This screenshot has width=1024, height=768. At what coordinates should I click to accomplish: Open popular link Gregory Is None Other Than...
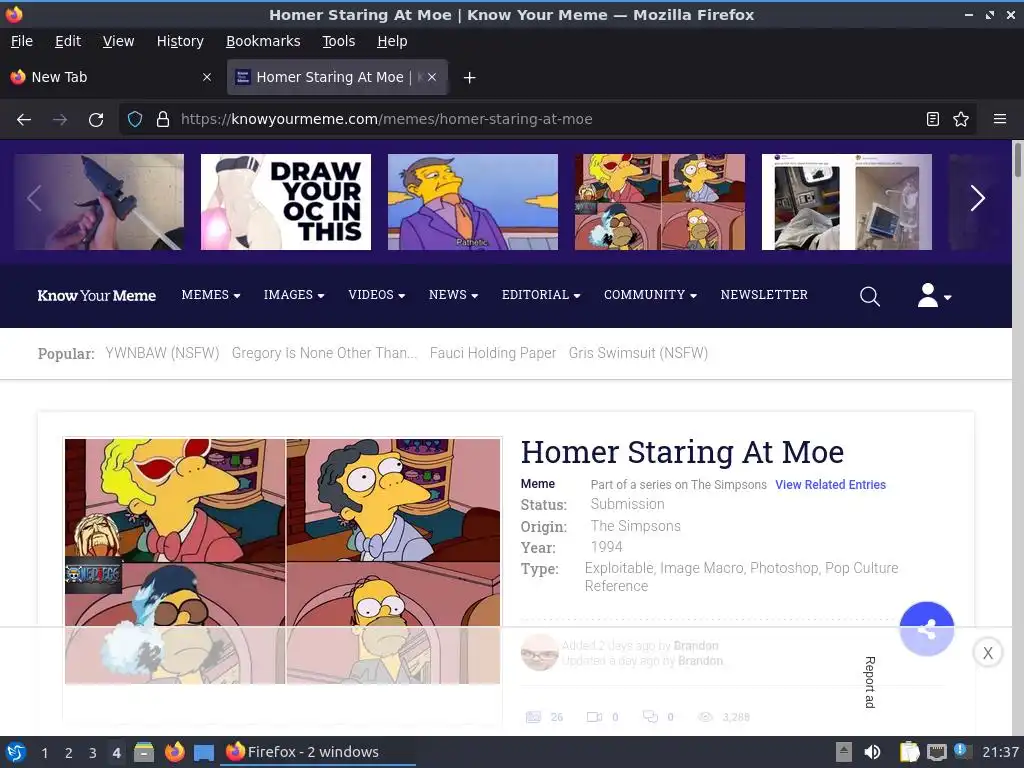[324, 353]
